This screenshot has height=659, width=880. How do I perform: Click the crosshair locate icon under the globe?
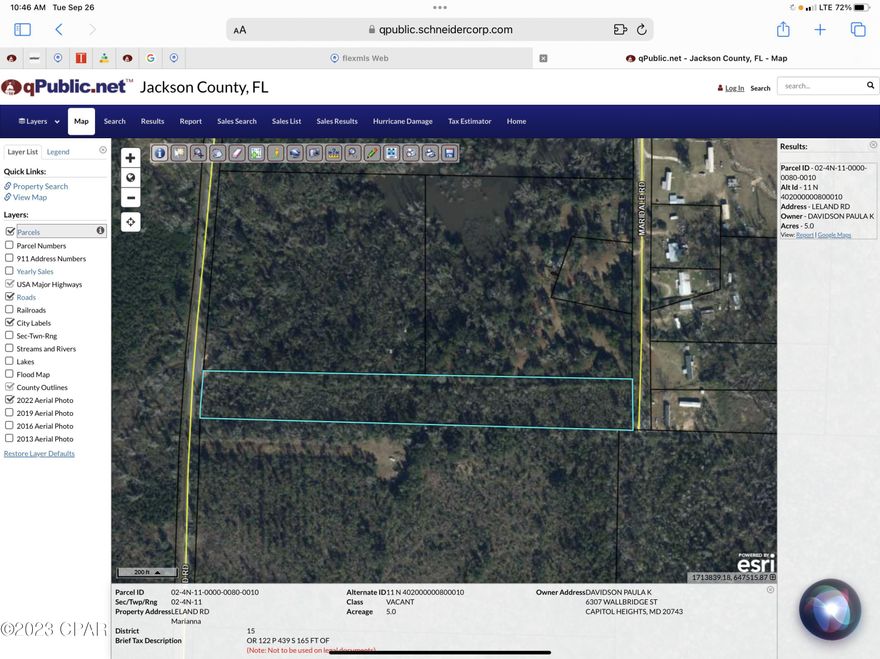129,221
